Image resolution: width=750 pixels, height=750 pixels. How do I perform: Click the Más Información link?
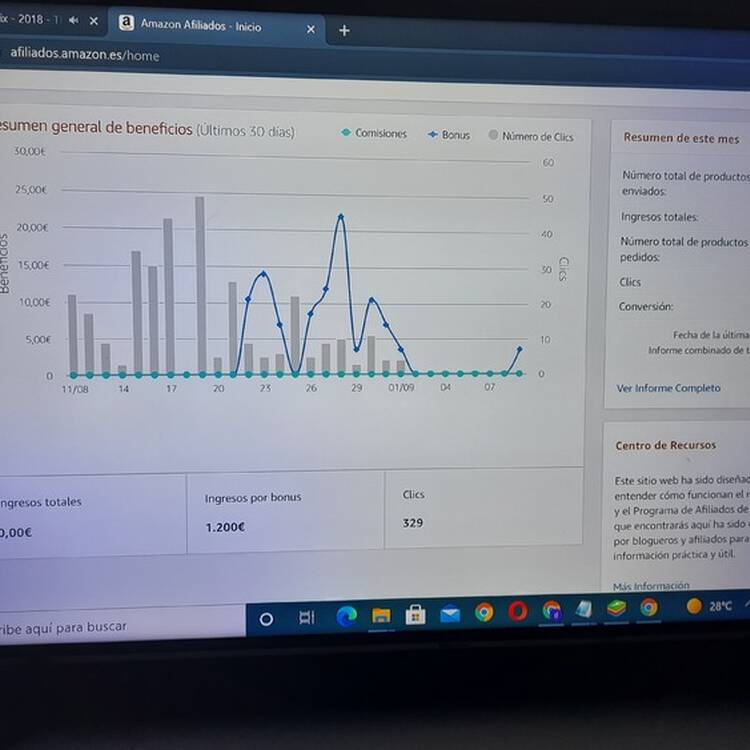(651, 585)
